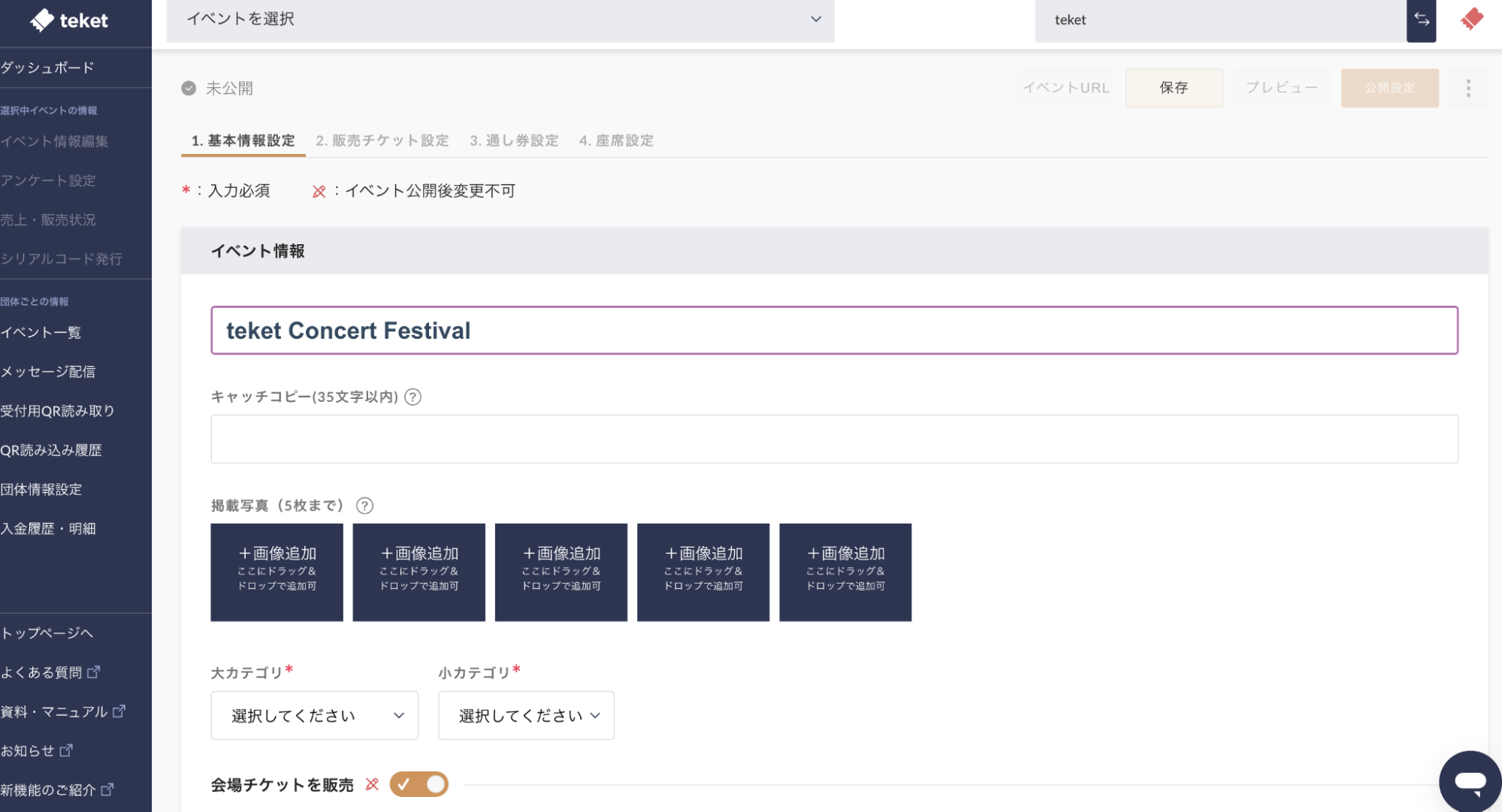Open 受付用QR読み取り in sidebar
Screen dimensions: 1502x812
[x=57, y=410]
